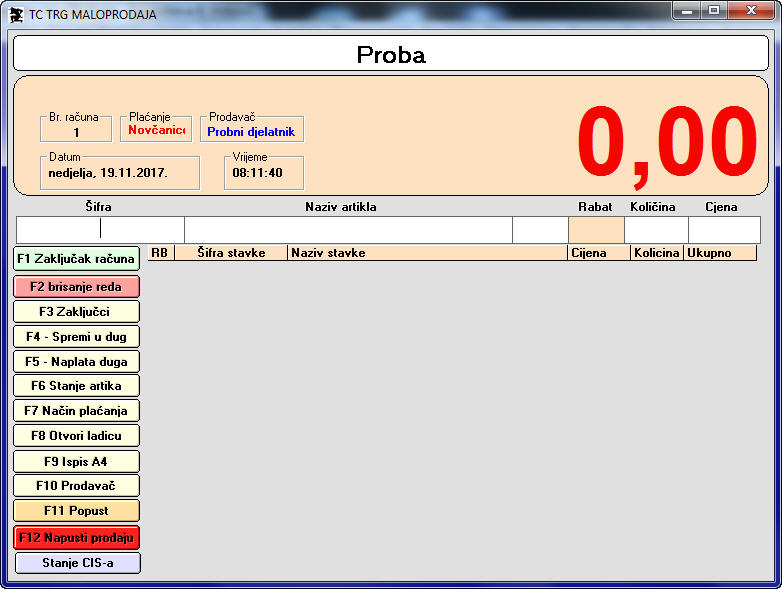Exit sale using F12 Napusti prodaju
The height and width of the screenshot is (589, 782).
click(x=76, y=538)
